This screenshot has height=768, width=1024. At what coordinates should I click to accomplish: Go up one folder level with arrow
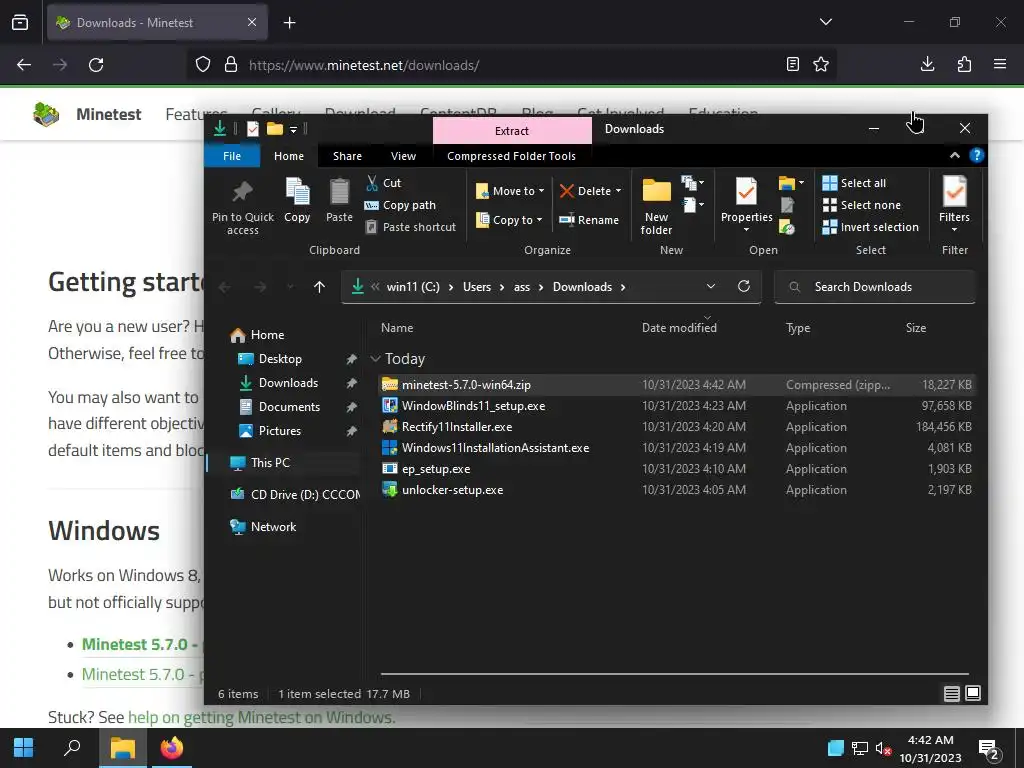click(319, 287)
